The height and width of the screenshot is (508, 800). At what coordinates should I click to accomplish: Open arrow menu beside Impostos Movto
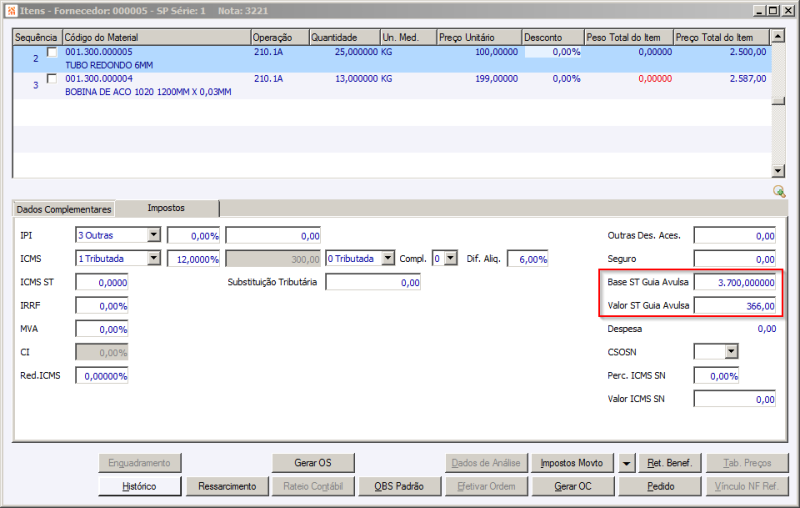click(x=626, y=463)
